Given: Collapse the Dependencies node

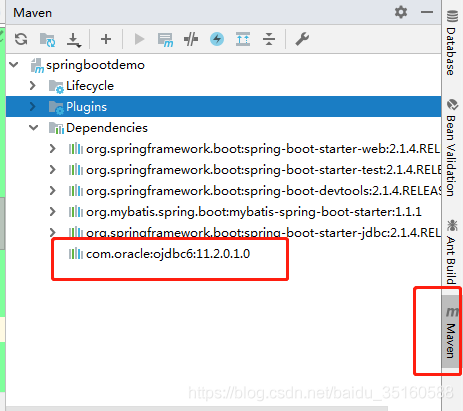Looking at the screenshot, I should 34,128.
